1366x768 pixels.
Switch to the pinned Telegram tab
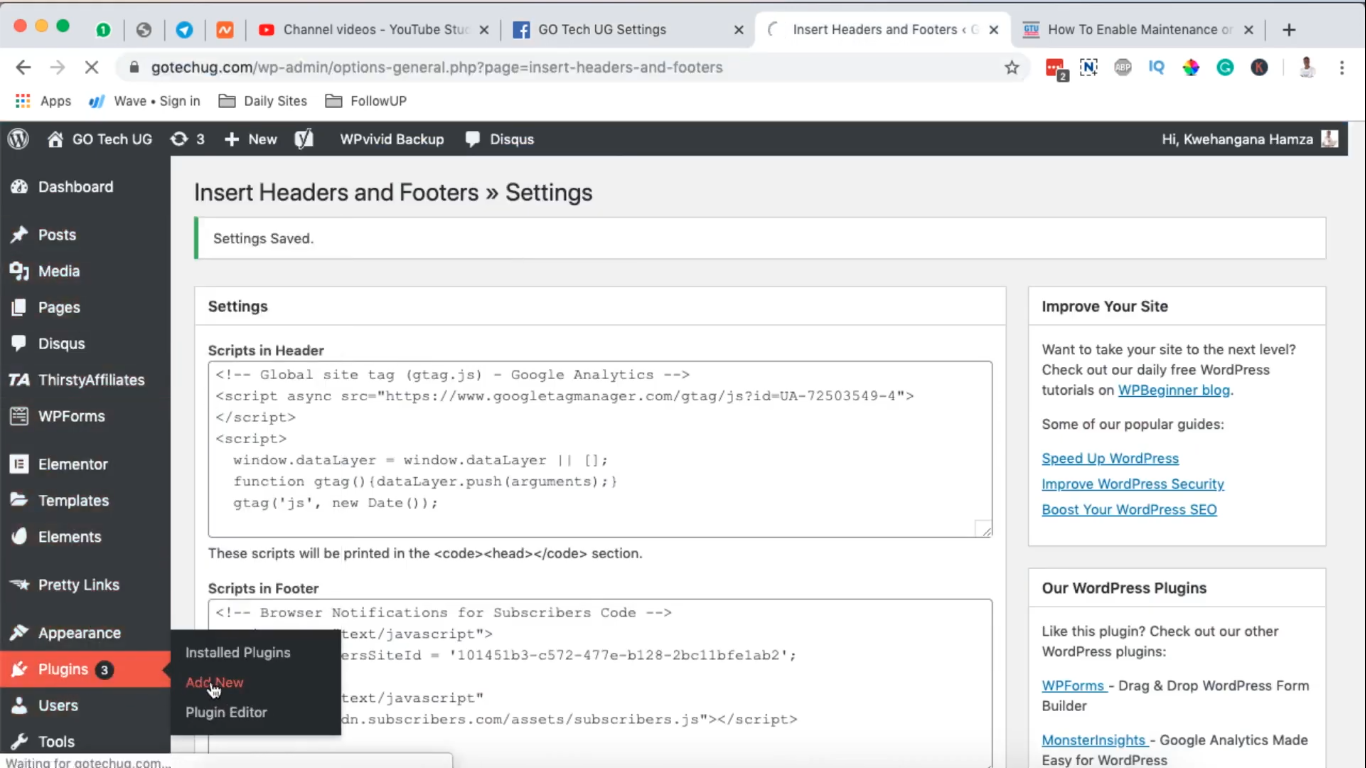tap(184, 30)
